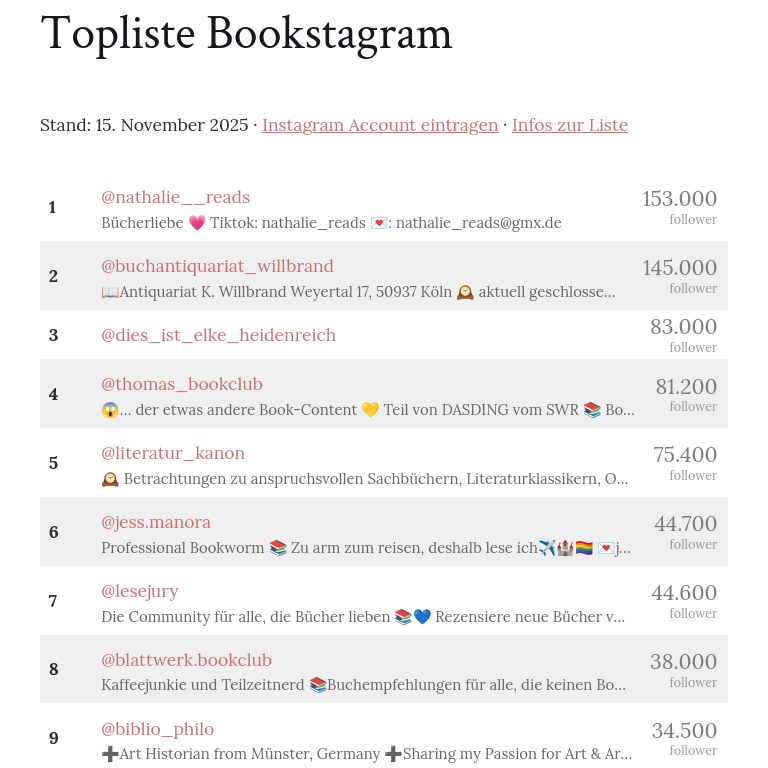Visit @buchantiquariat_willbrand account link
The image size is (768, 768).
click(x=217, y=266)
